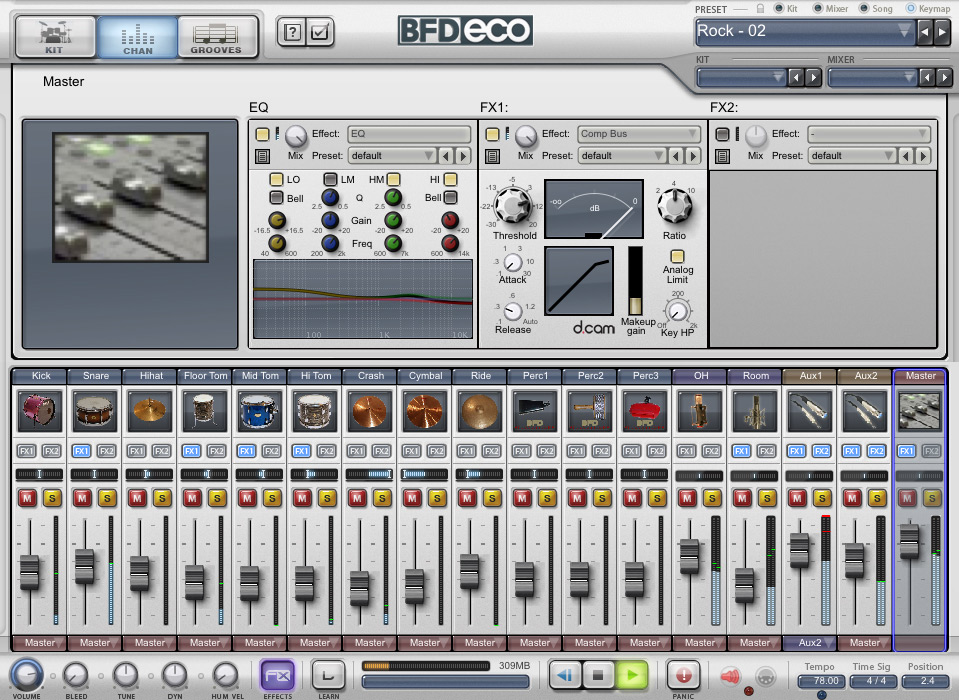Switch to the KIT page tab
This screenshot has height=700, width=959.
tap(55, 37)
